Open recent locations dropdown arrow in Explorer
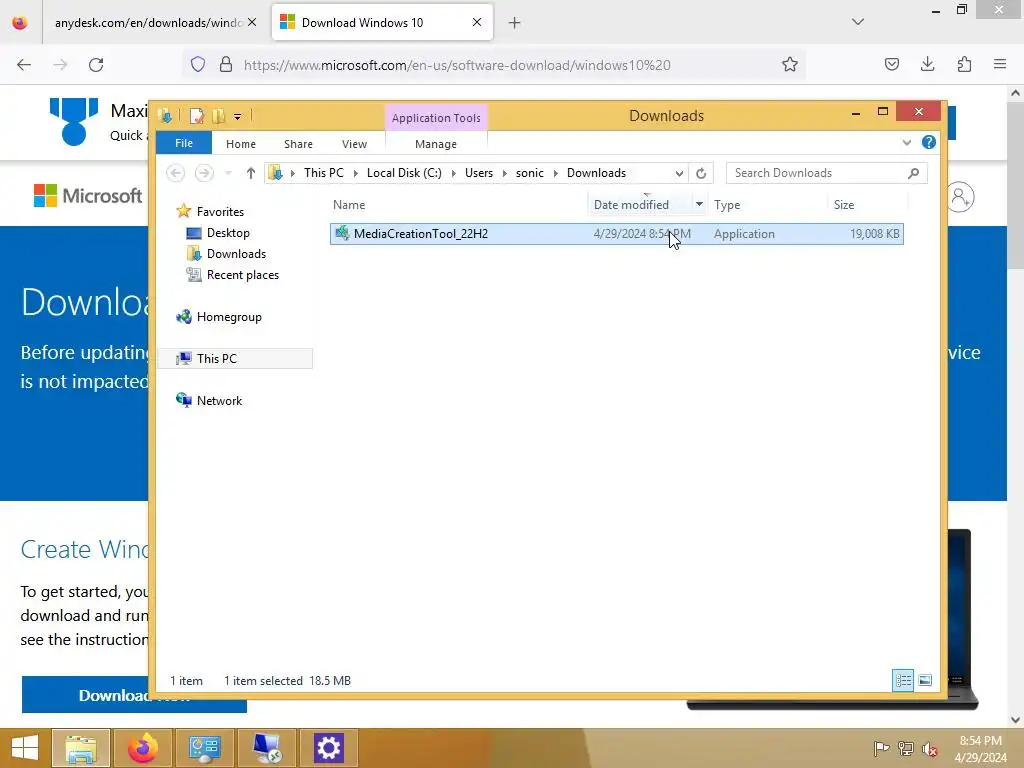Image resolution: width=1024 pixels, height=768 pixels. 228,173
